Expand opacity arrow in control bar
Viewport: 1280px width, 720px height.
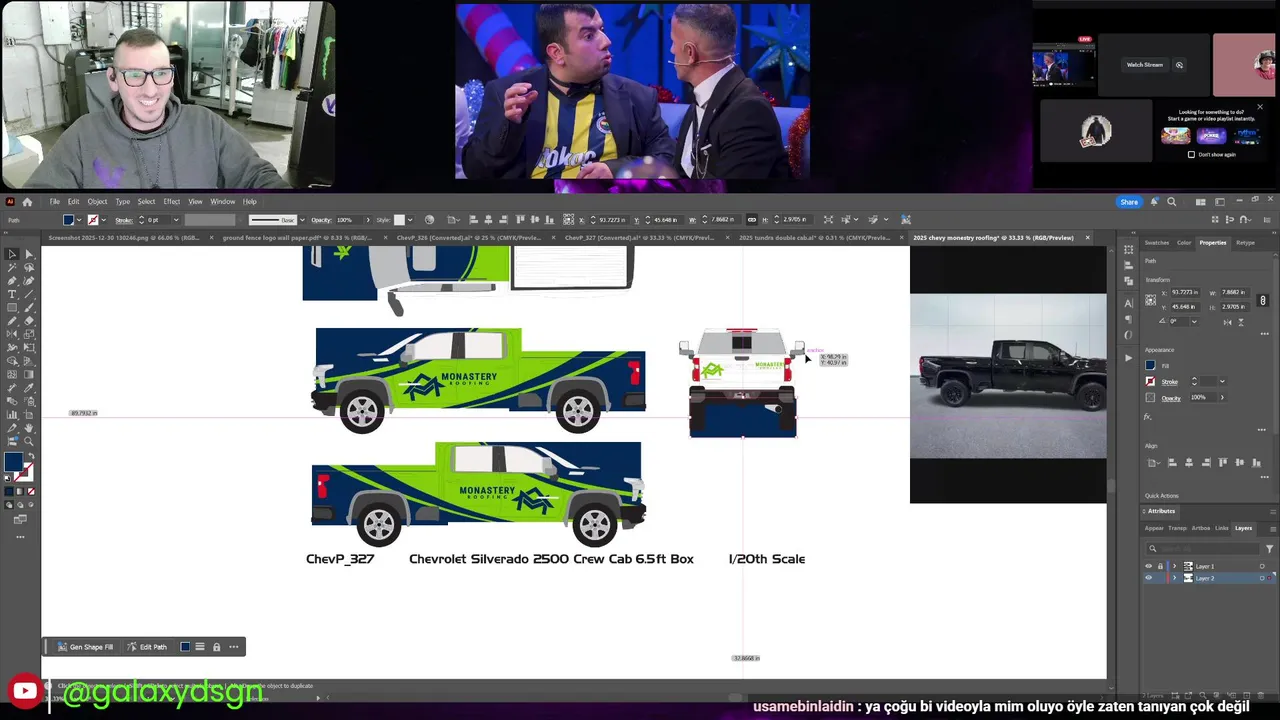coord(368,219)
